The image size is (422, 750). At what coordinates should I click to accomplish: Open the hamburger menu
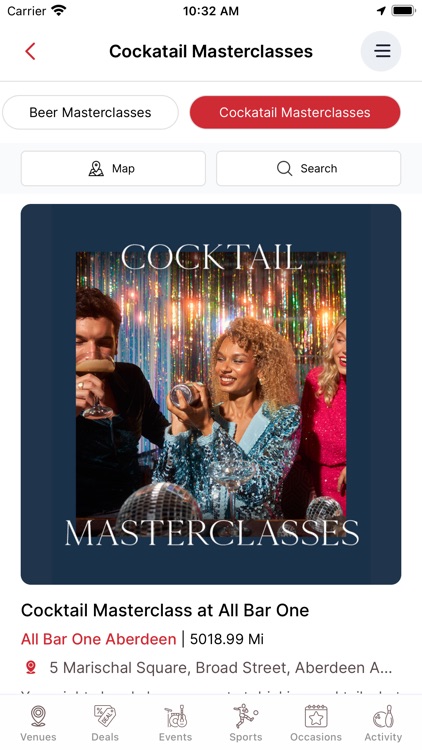[381, 51]
